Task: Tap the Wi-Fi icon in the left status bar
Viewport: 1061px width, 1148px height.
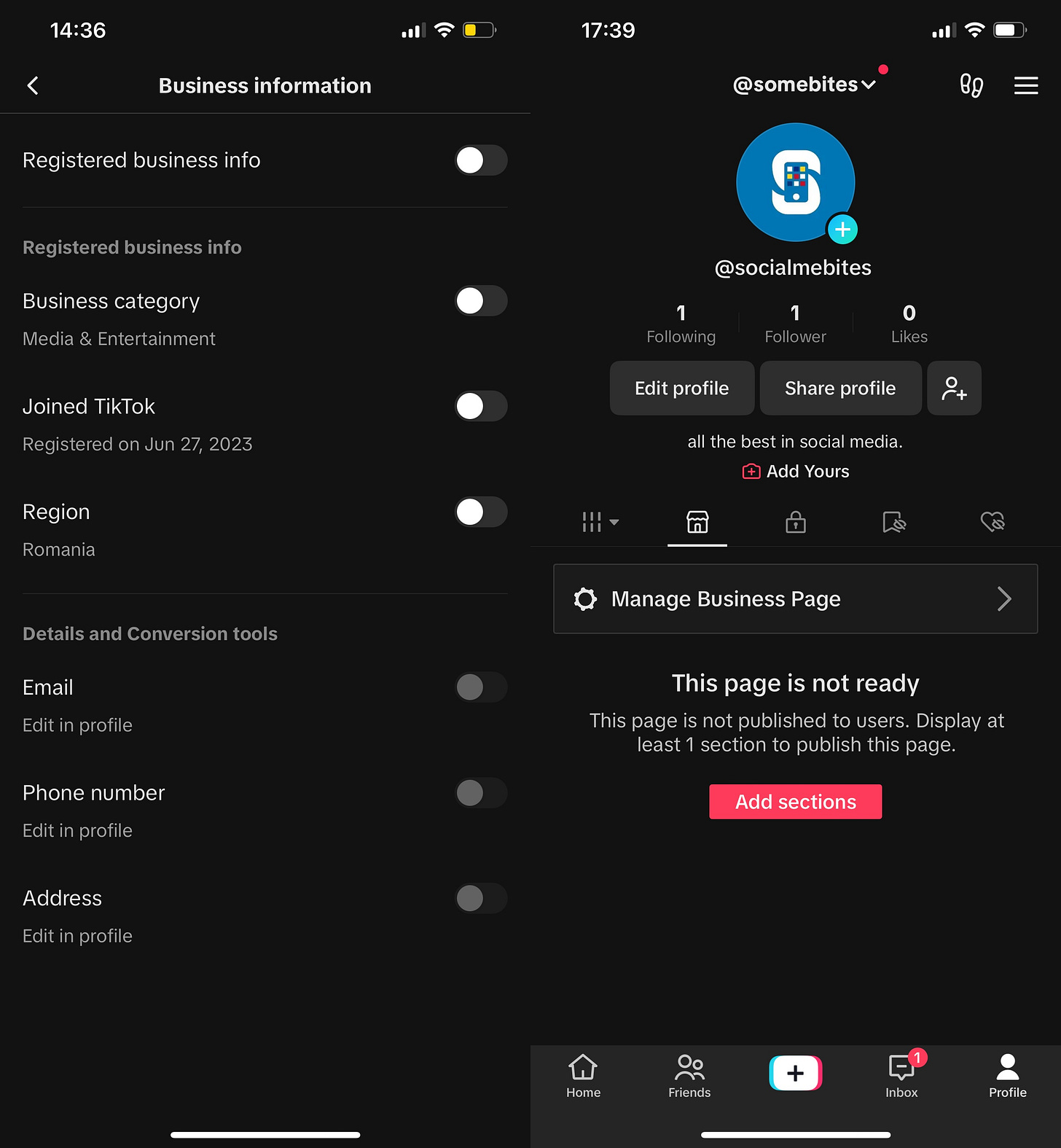Action: tap(444, 30)
